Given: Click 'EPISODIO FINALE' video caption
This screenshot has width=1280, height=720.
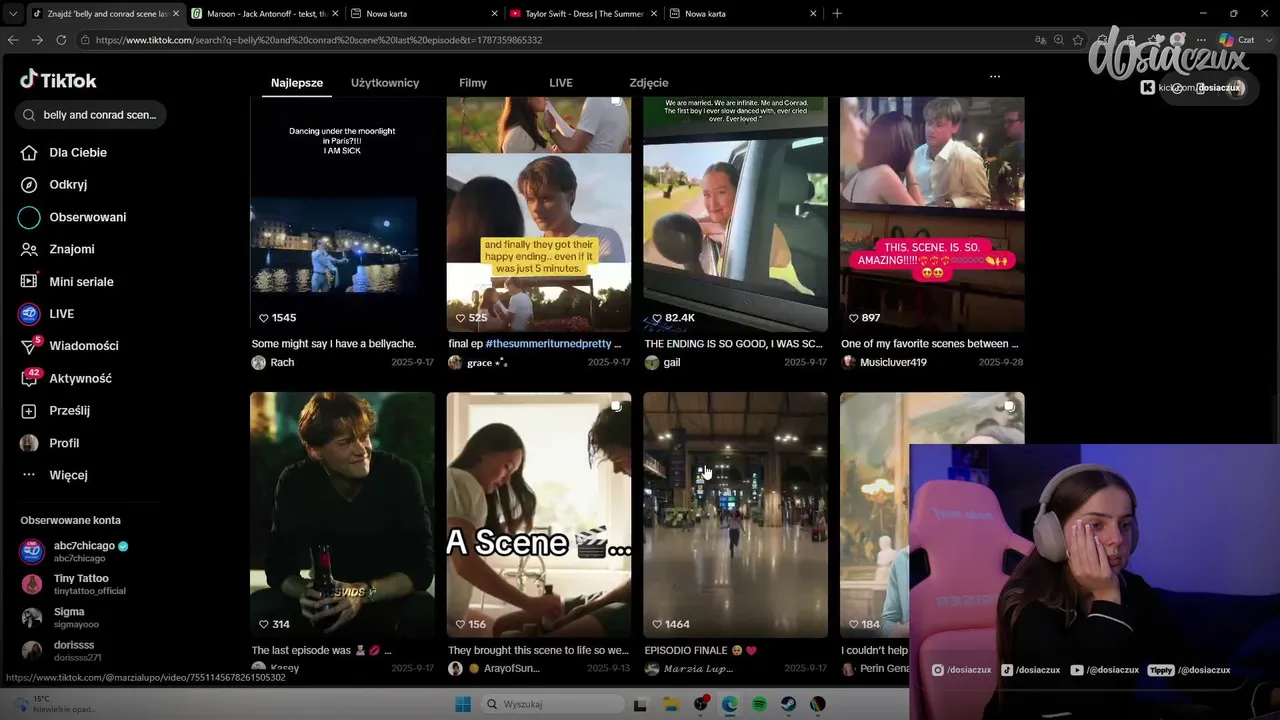Looking at the screenshot, I should point(701,651).
